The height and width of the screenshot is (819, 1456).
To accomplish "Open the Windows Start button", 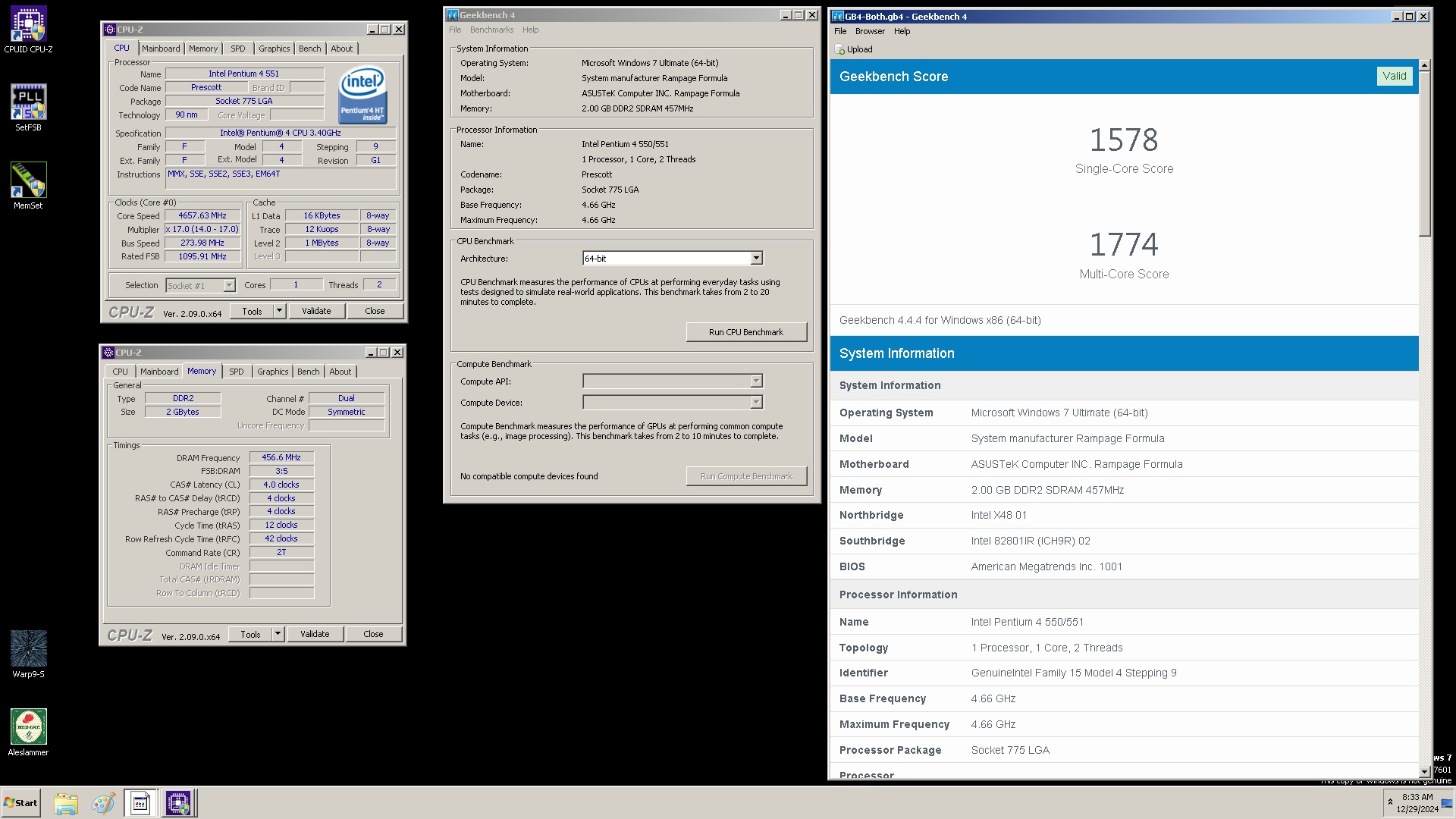I will pos(20,803).
